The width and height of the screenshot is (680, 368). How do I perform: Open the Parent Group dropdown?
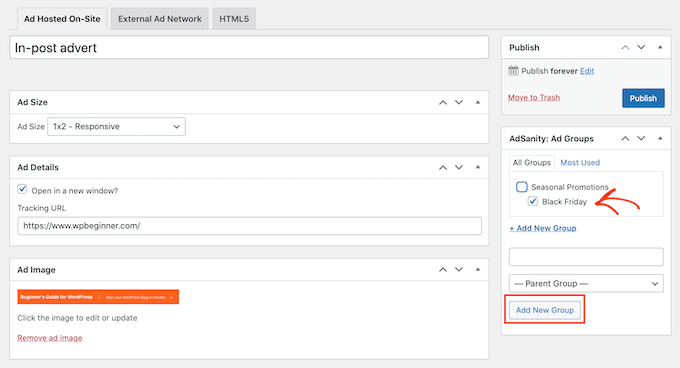pyautogui.click(x=586, y=283)
